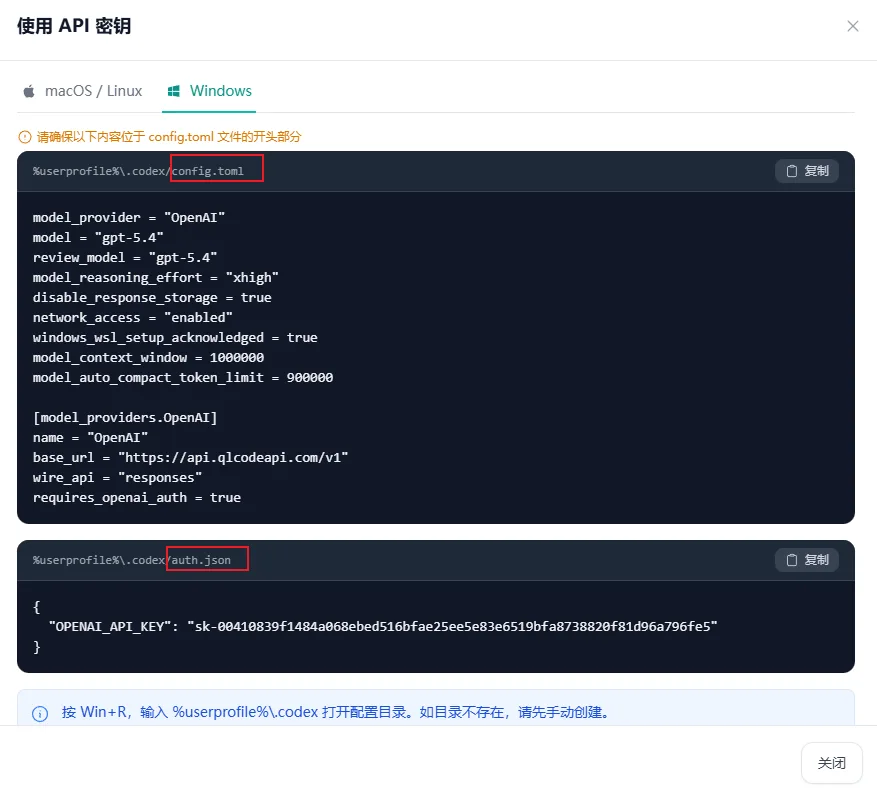This screenshot has width=877, height=794.
Task: Click the 关闭 button at the bottom
Action: point(832,763)
